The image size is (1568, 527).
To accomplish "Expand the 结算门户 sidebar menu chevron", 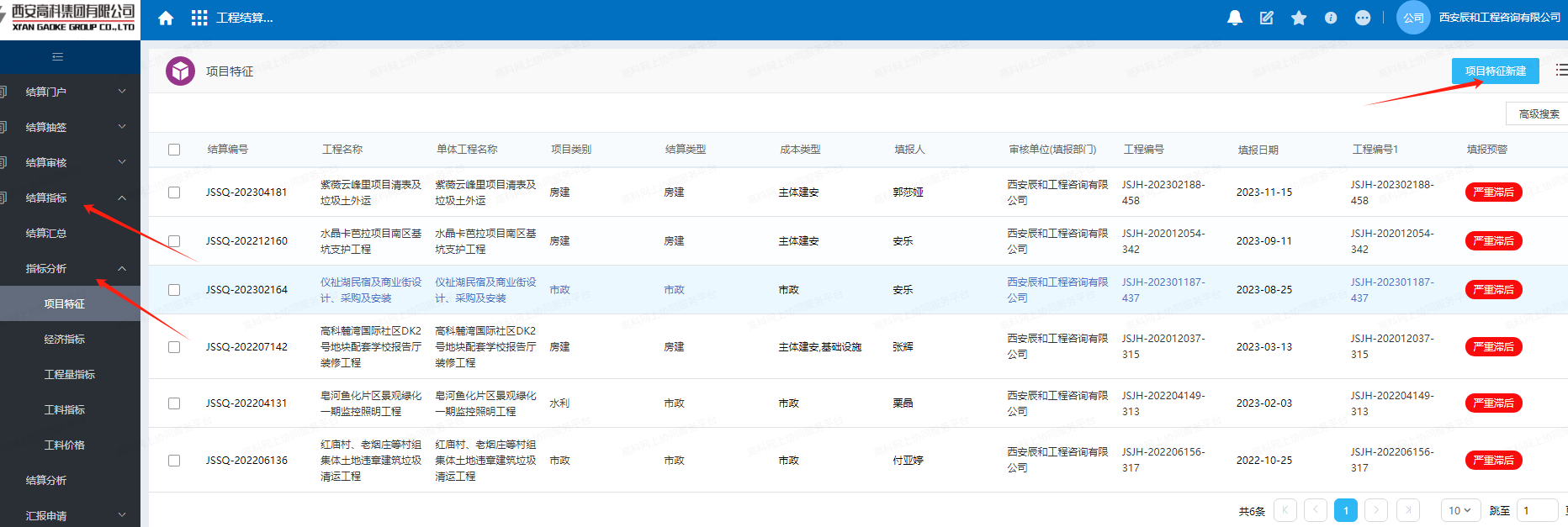I will coord(122,92).
